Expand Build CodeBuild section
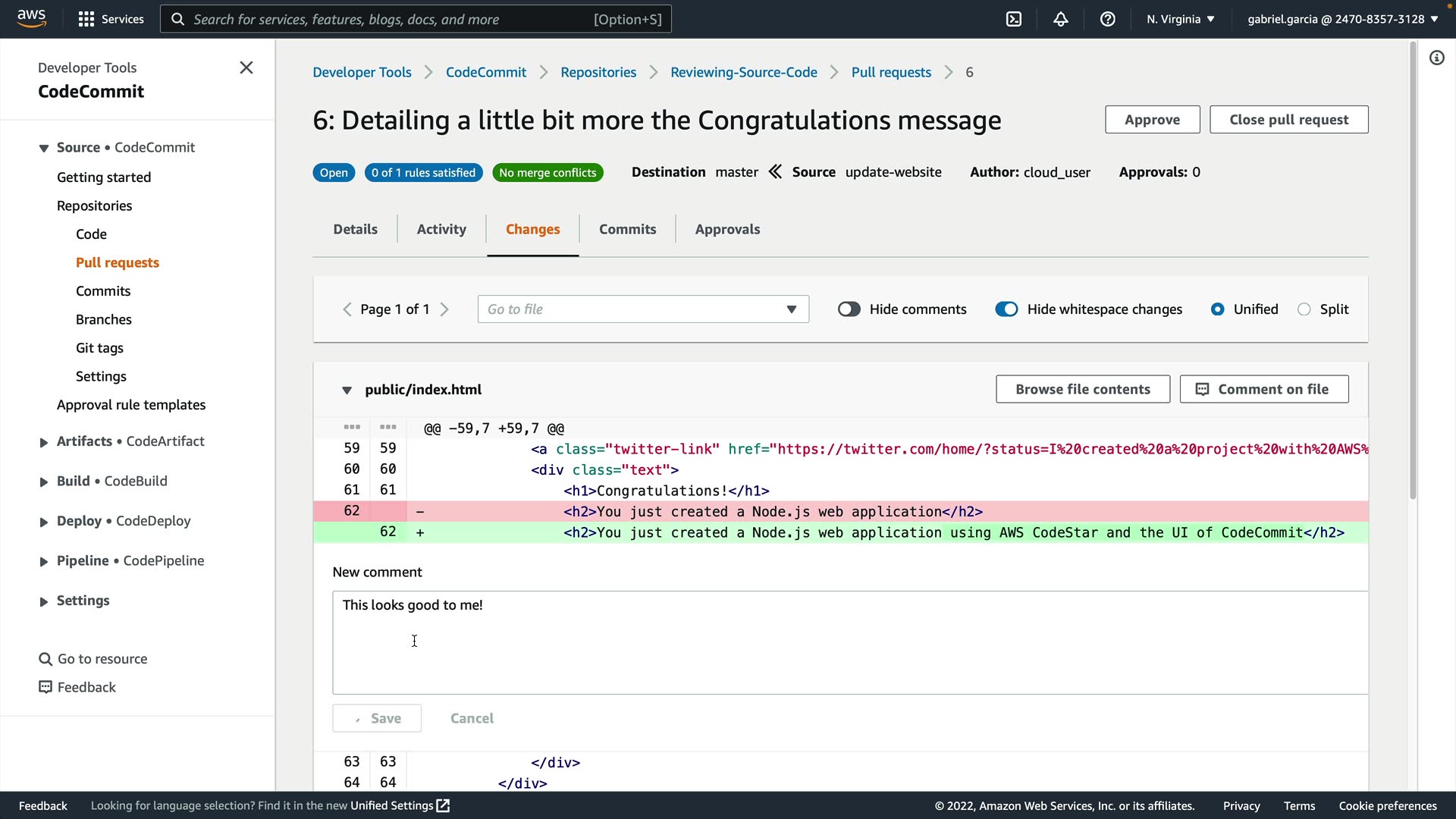 [x=44, y=482]
